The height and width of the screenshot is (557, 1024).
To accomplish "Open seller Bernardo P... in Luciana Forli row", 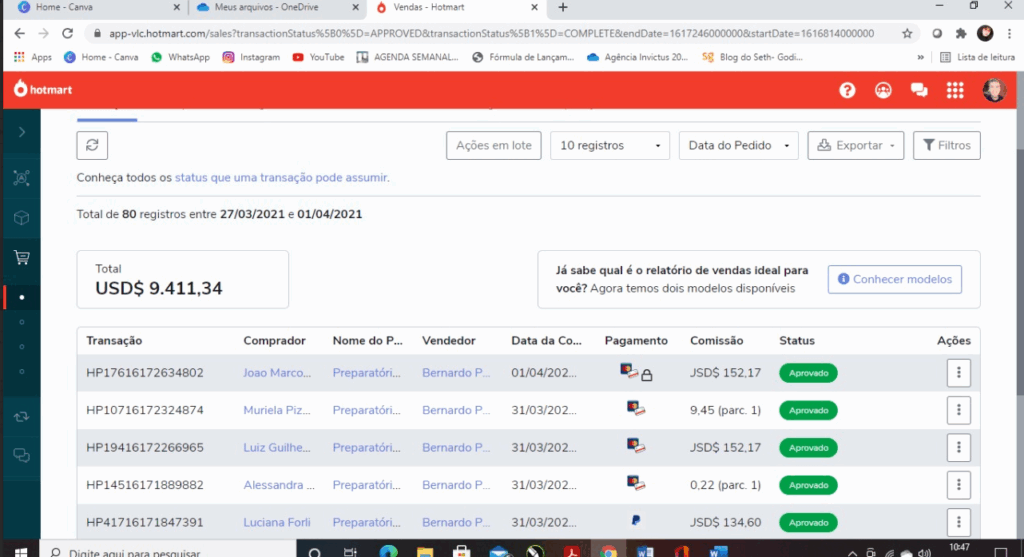I will [456, 522].
